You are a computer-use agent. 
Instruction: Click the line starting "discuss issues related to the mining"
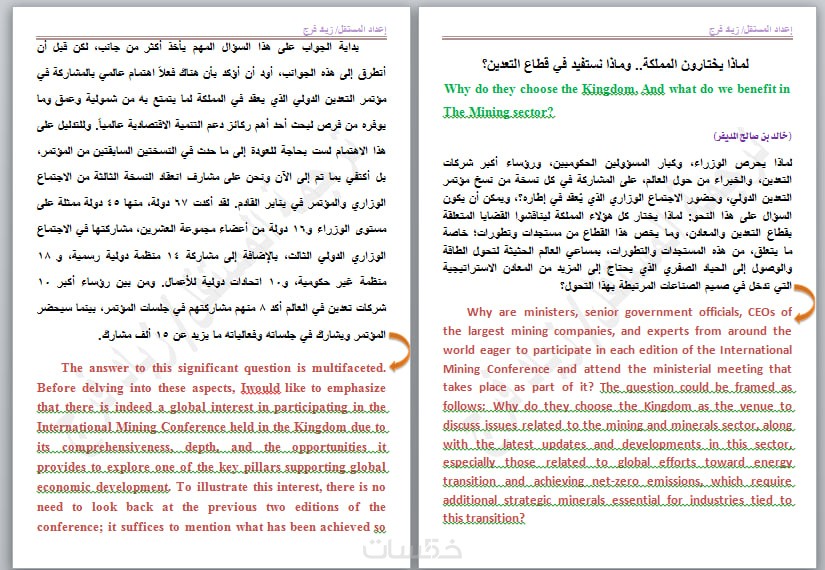point(617,425)
